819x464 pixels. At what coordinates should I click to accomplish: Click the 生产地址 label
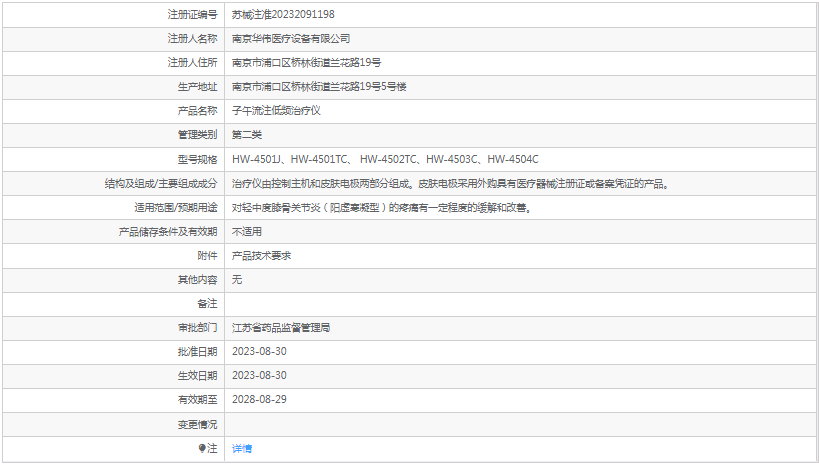point(197,87)
